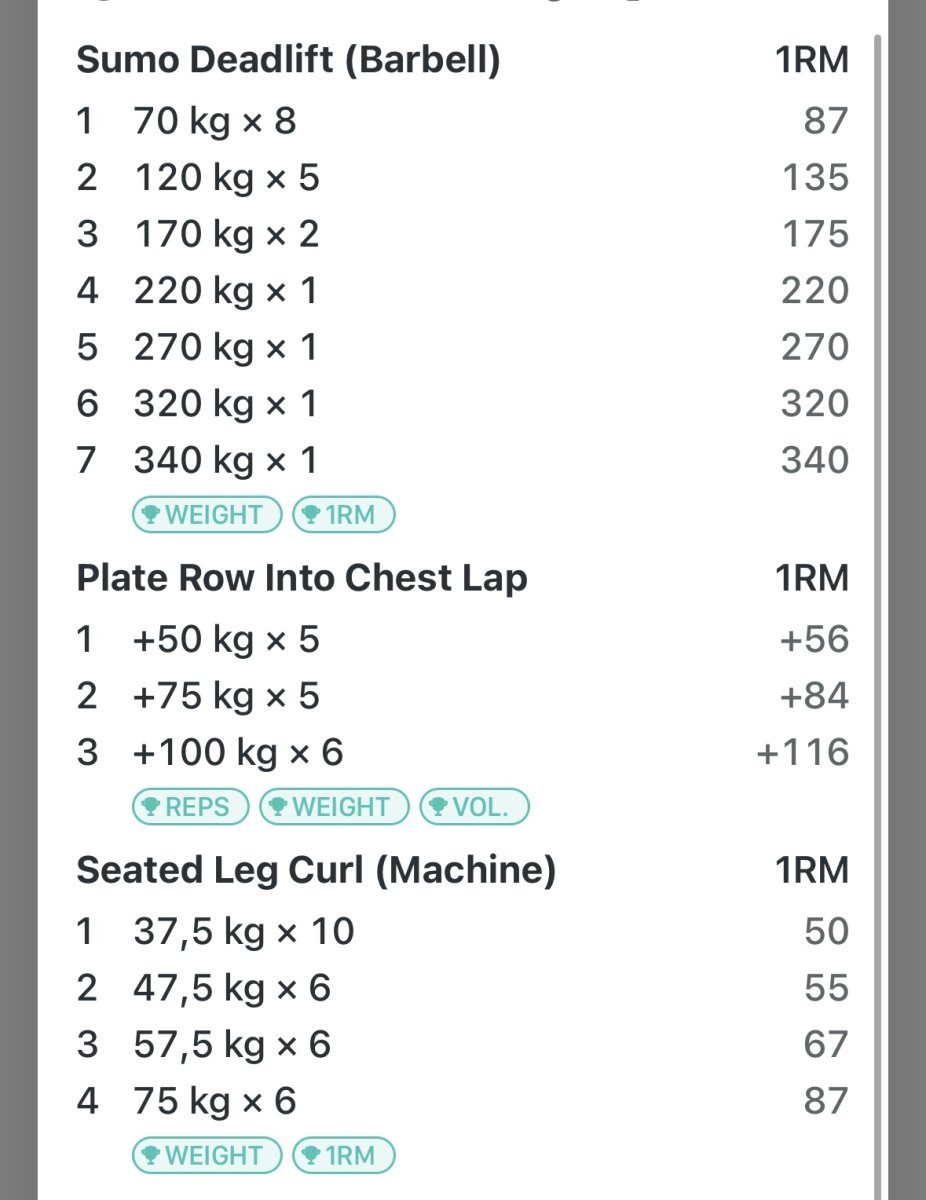Screen dimensions: 926x1200
Task: Click the 1RM column header beside Plate Row
Action: click(x=811, y=579)
